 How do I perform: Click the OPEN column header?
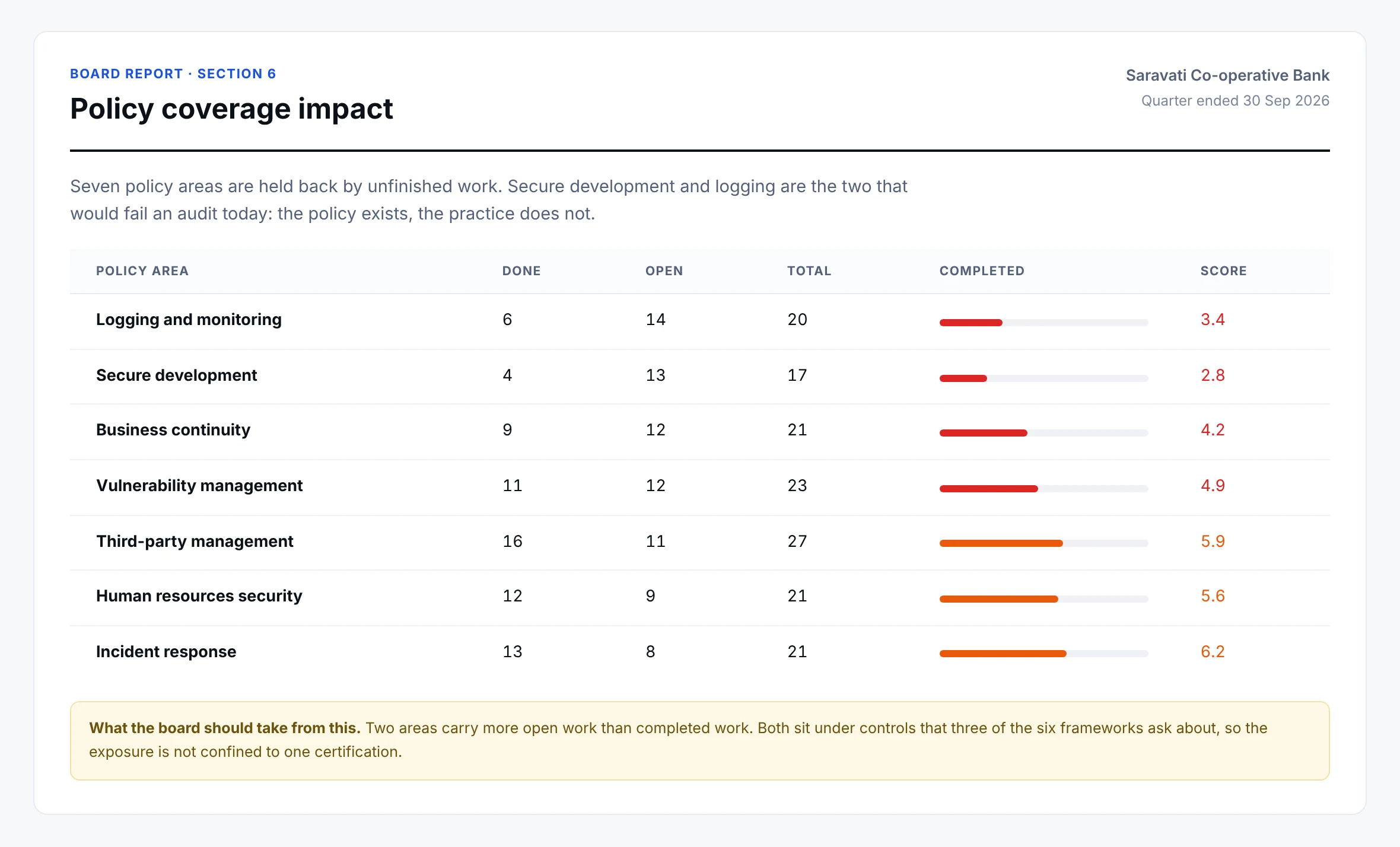click(x=664, y=271)
